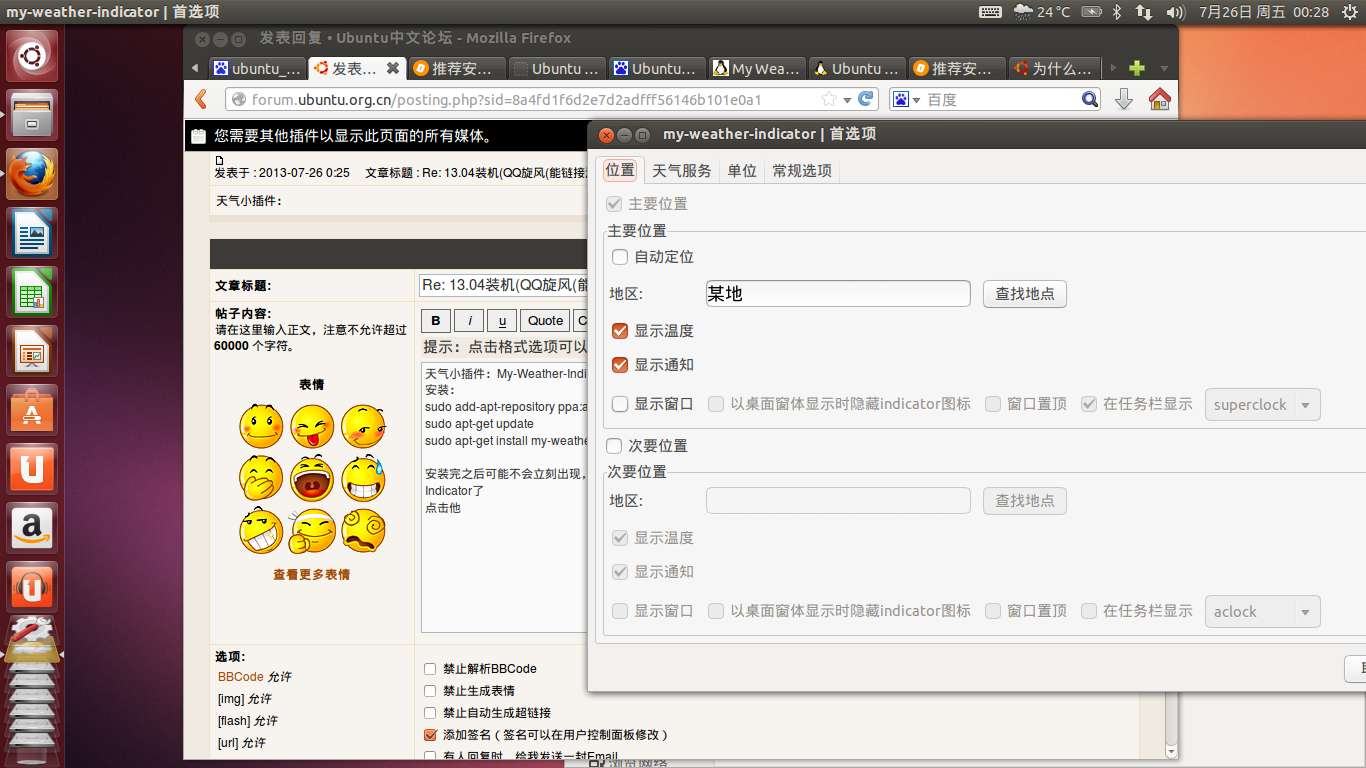Open Ubuntu Software Center in the launcher
The image size is (1366, 768).
[x=33, y=410]
